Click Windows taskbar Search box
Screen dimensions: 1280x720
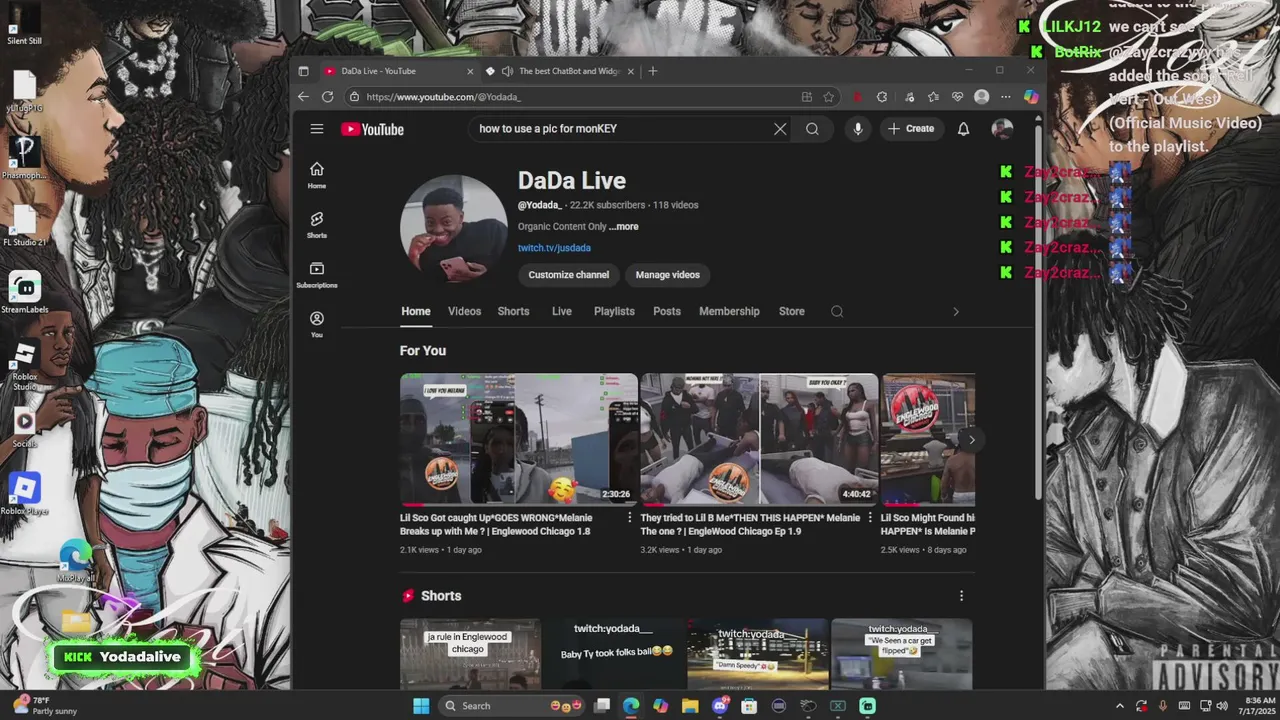(514, 706)
